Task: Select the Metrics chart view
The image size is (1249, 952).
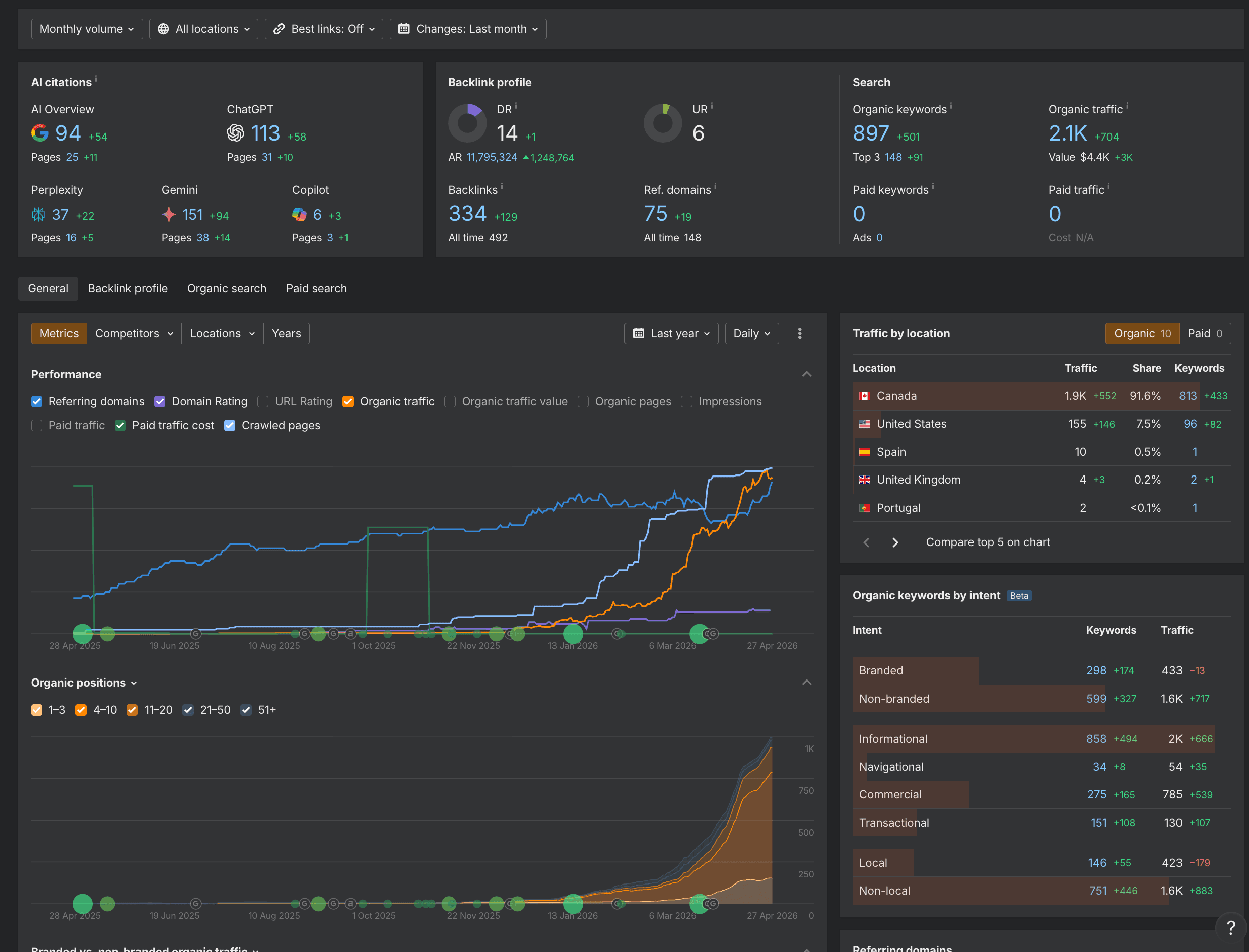Action: coord(59,334)
